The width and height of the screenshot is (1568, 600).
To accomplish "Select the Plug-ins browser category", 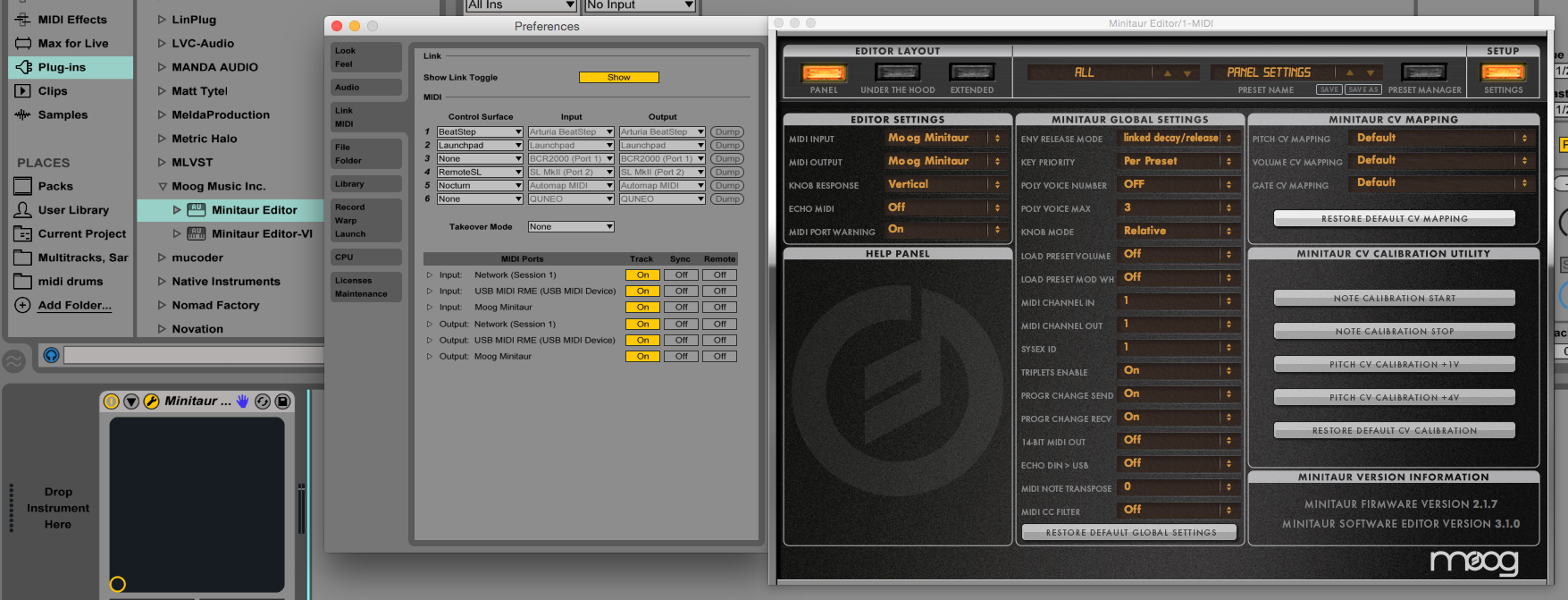I will [x=71, y=67].
